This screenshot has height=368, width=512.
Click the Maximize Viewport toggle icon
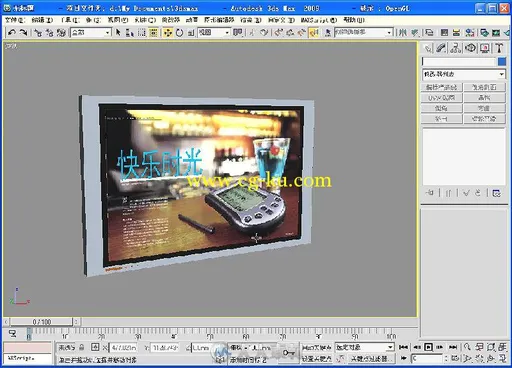click(x=502, y=359)
